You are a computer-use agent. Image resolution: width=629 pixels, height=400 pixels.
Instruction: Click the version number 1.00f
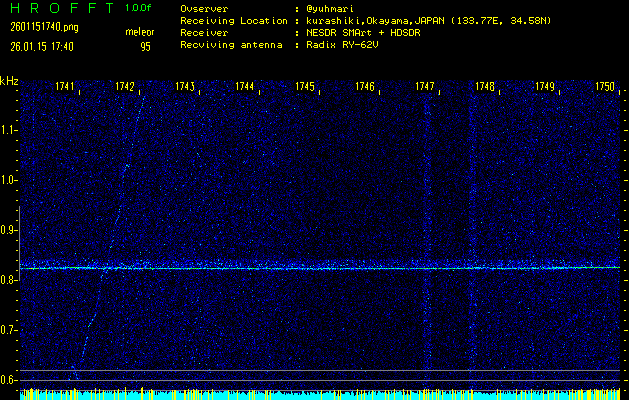[x=139, y=8]
